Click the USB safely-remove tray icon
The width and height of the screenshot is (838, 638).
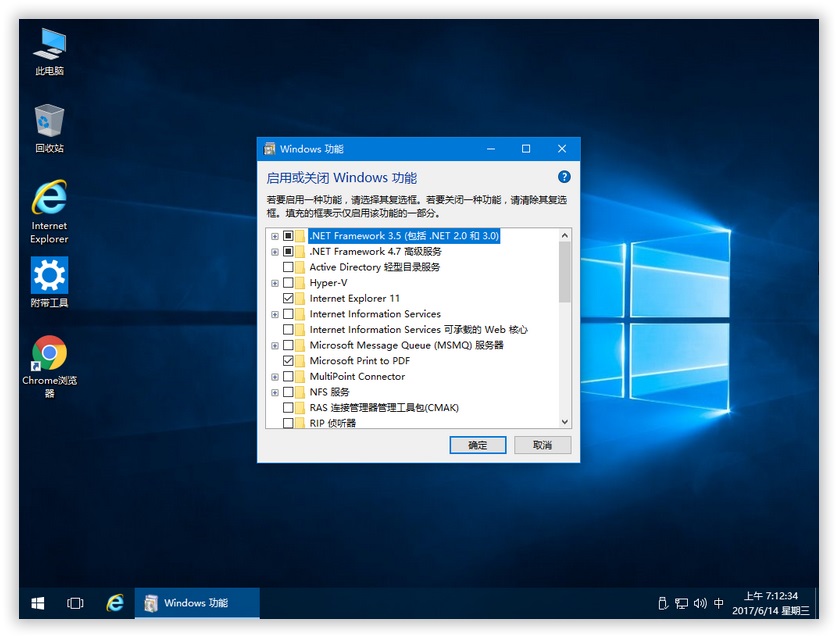click(x=663, y=603)
